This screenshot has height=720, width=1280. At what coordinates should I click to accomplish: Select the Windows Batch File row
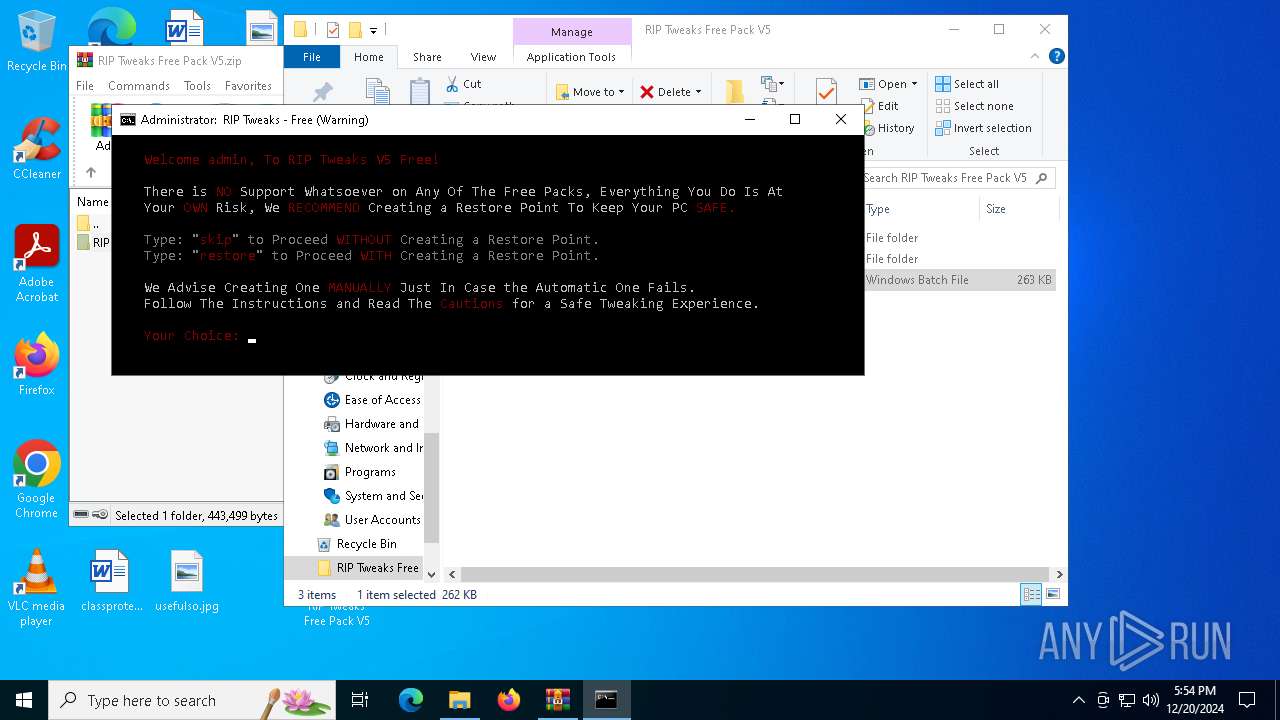(x=959, y=280)
